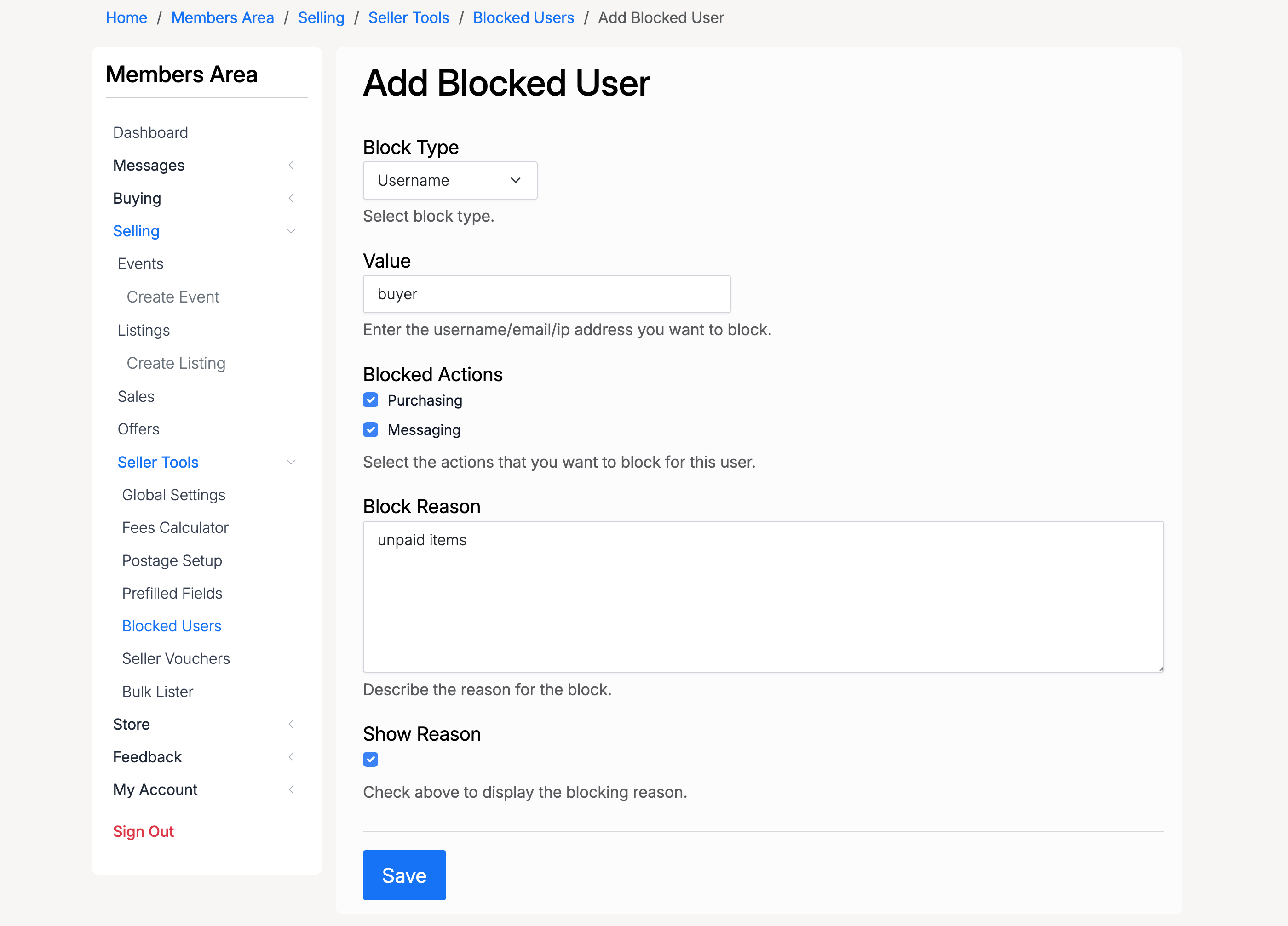1288x926 pixels.
Task: Focus the Value input field
Action: [x=546, y=294]
